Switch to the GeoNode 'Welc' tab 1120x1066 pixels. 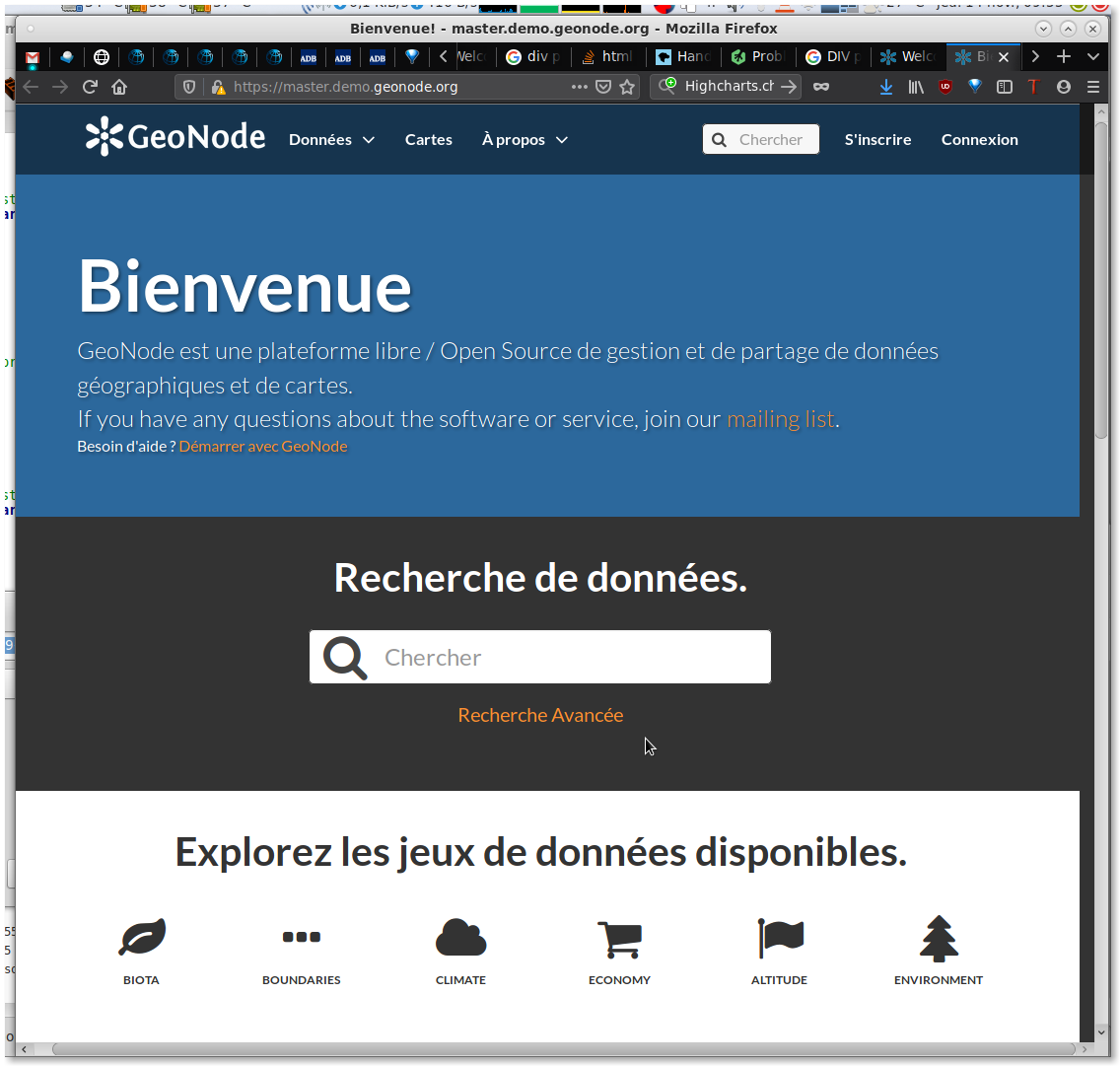click(x=908, y=56)
